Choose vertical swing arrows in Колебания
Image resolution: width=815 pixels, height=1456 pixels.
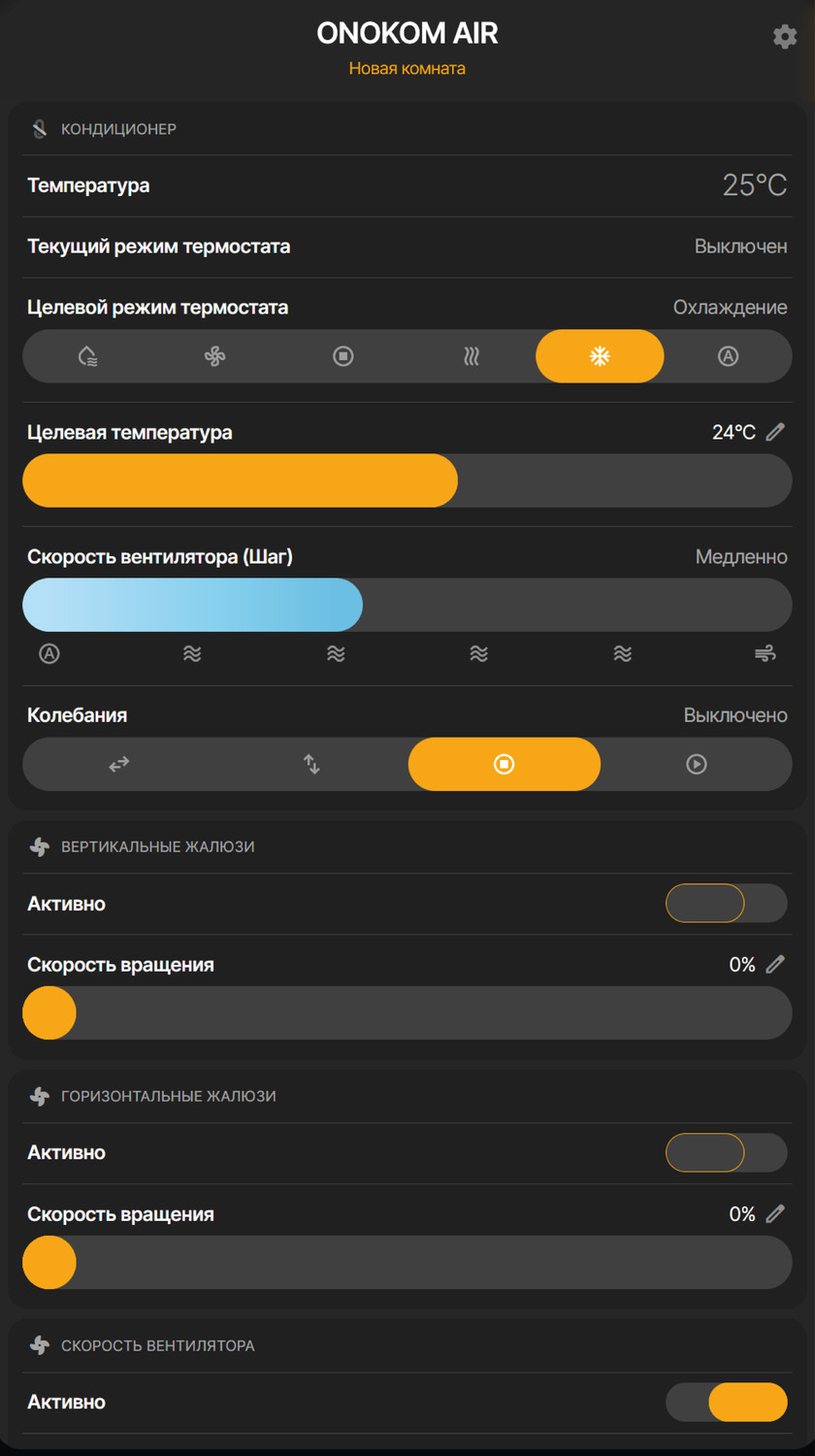coord(311,764)
